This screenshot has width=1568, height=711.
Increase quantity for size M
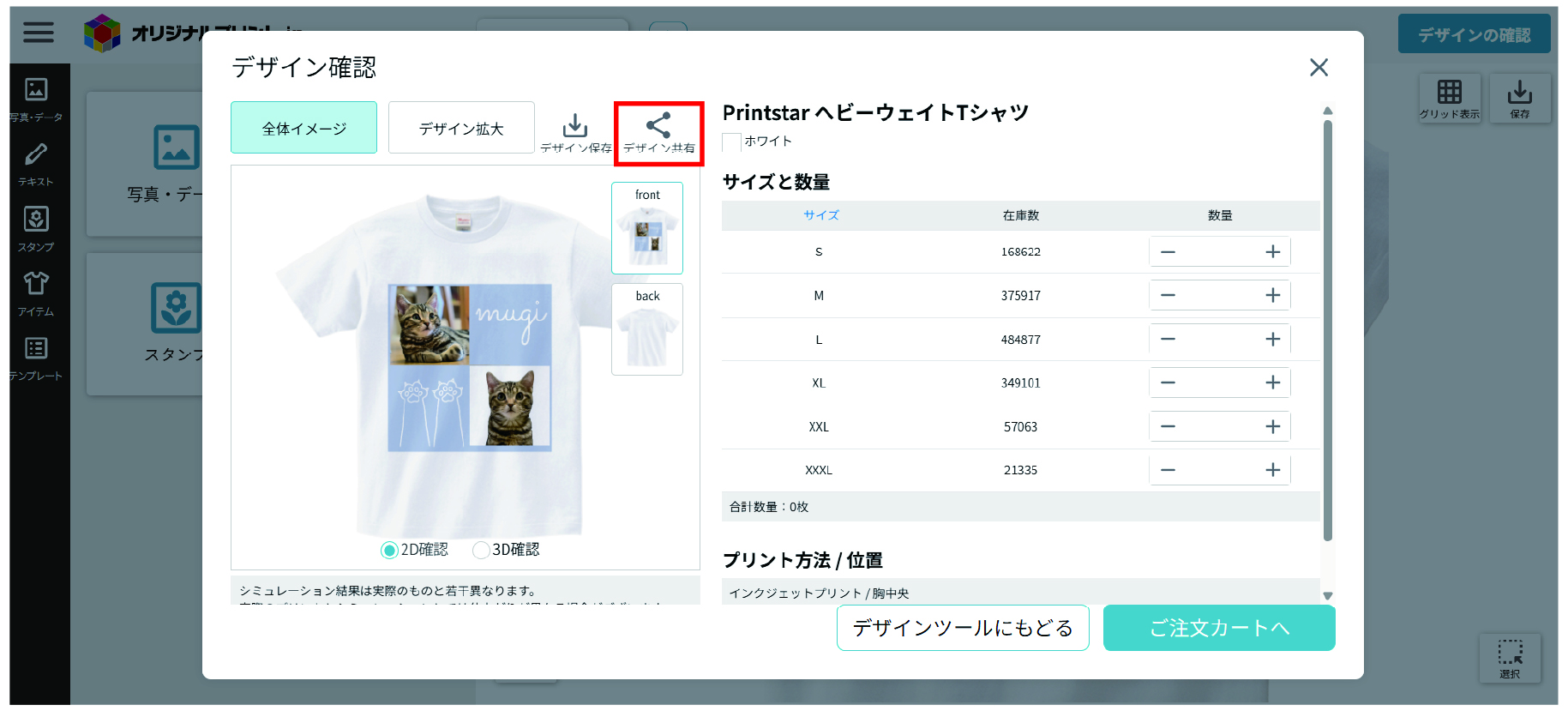[x=1272, y=296]
